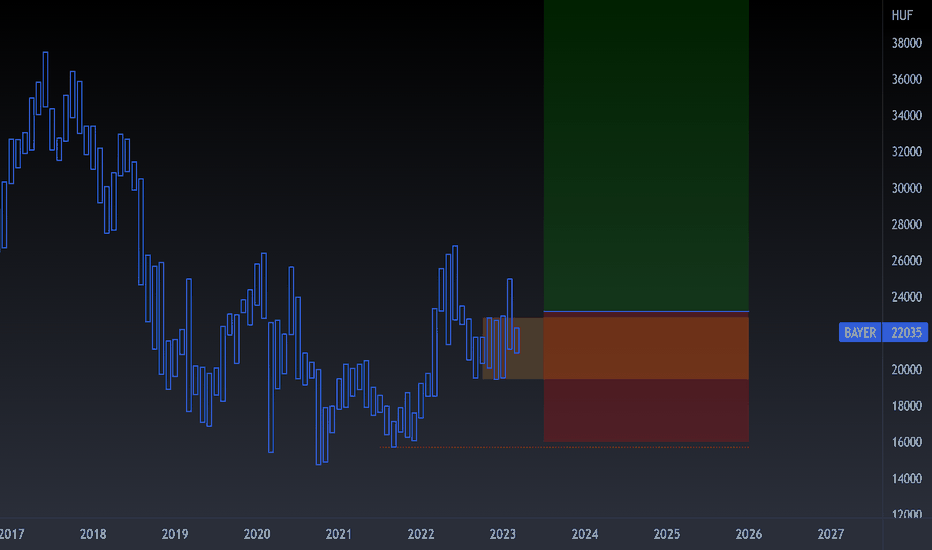Click the 32000 price axis label
Screen dimensions: 932x550
click(x=906, y=152)
